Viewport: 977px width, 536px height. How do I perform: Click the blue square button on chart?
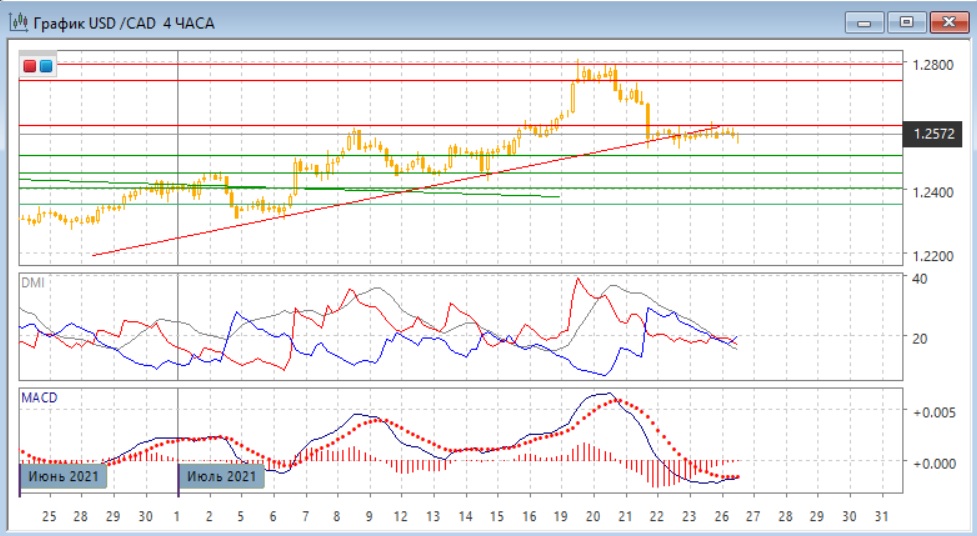[x=46, y=66]
